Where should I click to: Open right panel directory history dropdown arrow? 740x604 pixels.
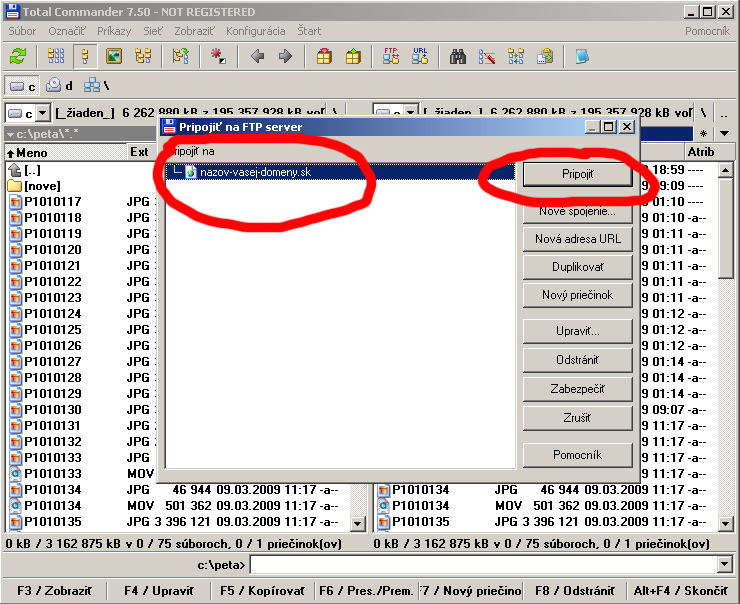pos(724,134)
